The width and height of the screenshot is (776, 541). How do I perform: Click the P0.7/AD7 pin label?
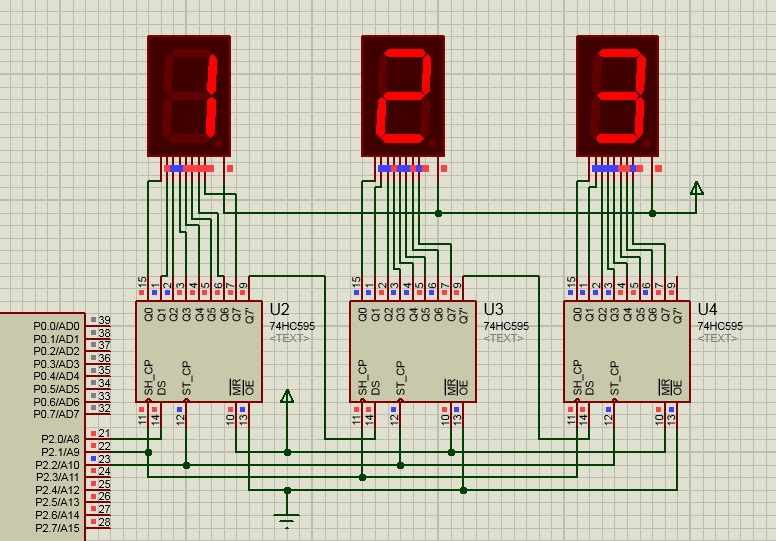[56, 414]
